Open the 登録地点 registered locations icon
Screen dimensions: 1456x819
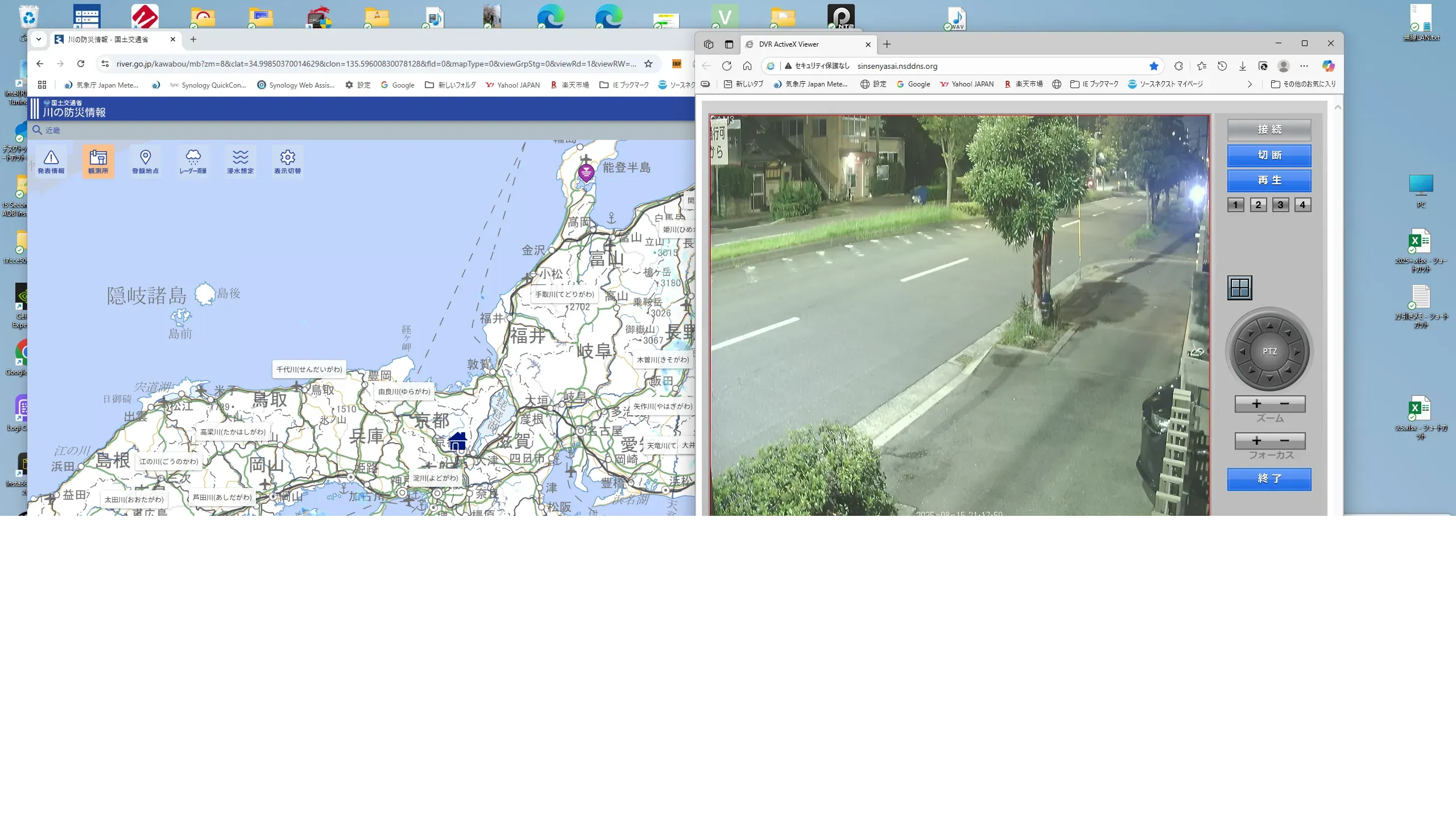[145, 162]
